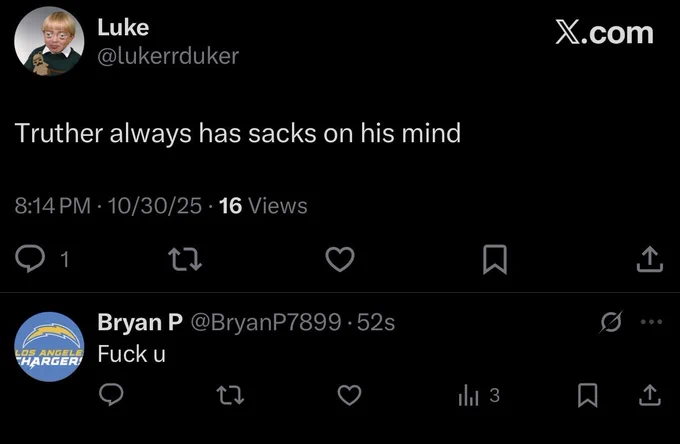This screenshot has height=444, width=680.
Task: Open three-dot menu on Bryan P's reply
Action: [651, 322]
